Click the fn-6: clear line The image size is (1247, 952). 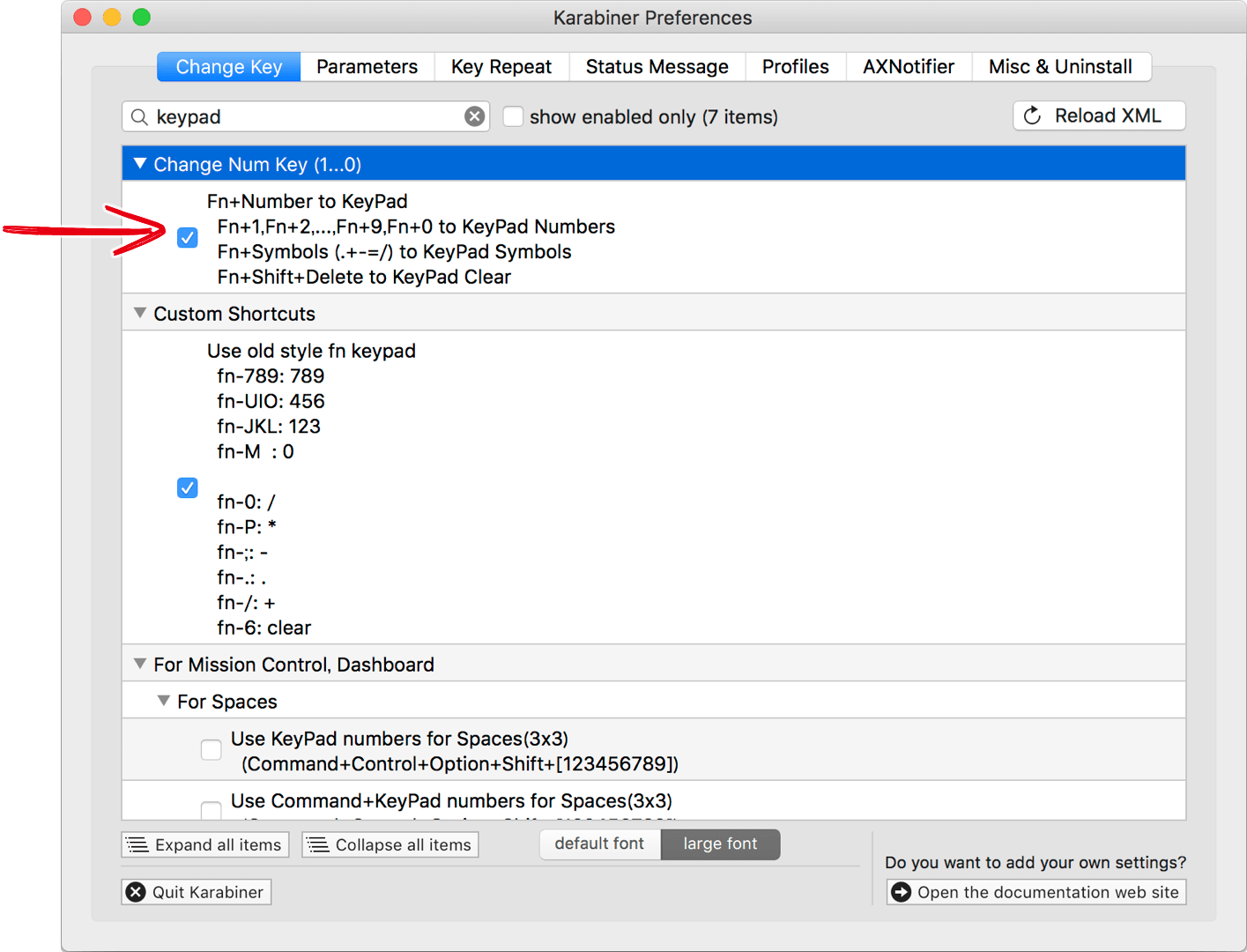[x=264, y=628]
